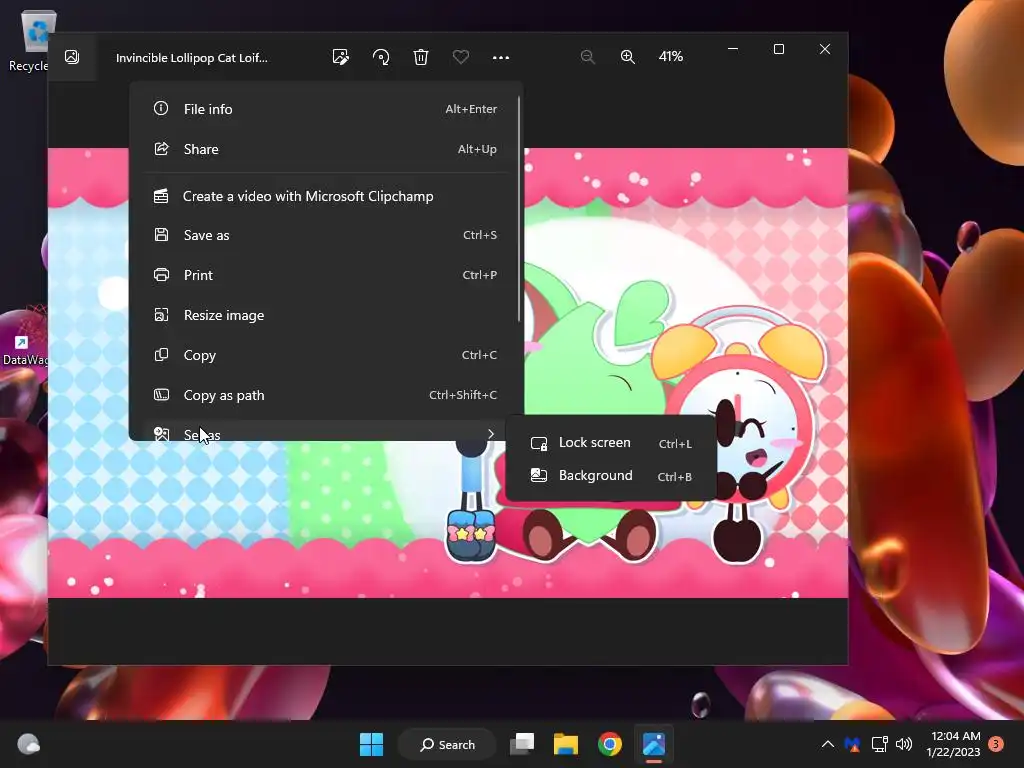Minimize the Photos window
The image size is (1024, 768).
coord(733,49)
